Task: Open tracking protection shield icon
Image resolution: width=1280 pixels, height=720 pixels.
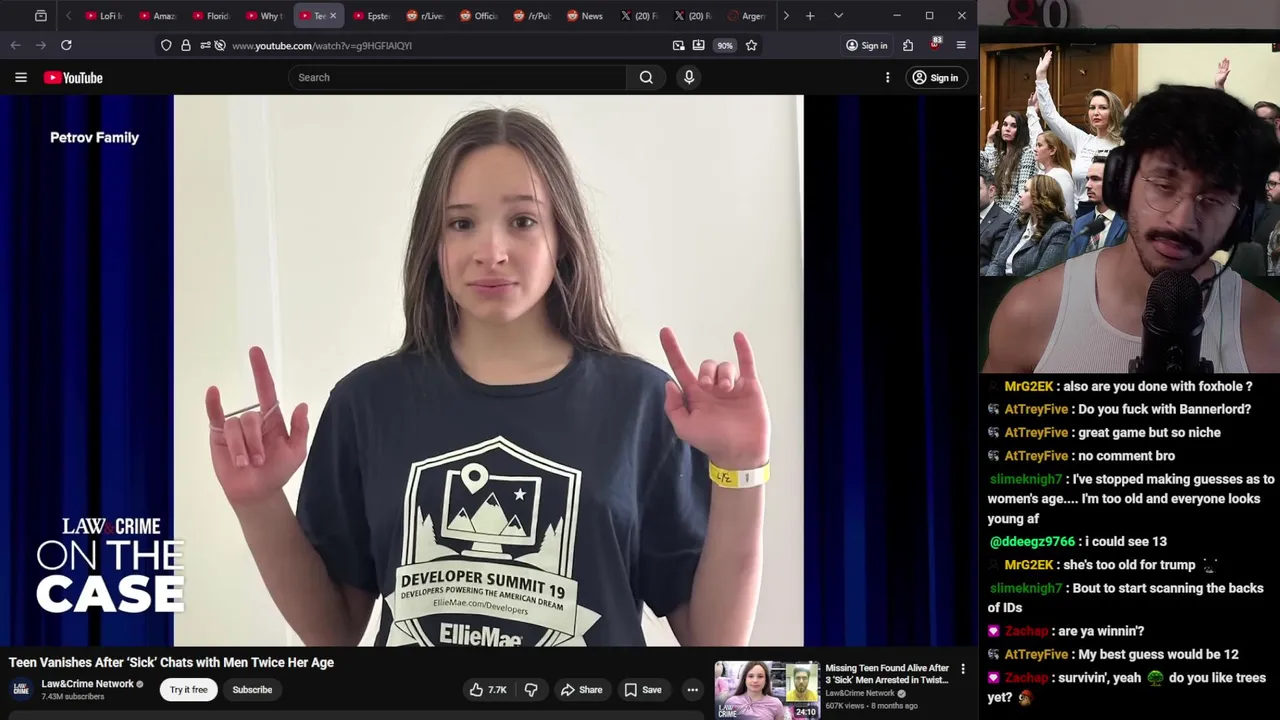Action: click(166, 45)
